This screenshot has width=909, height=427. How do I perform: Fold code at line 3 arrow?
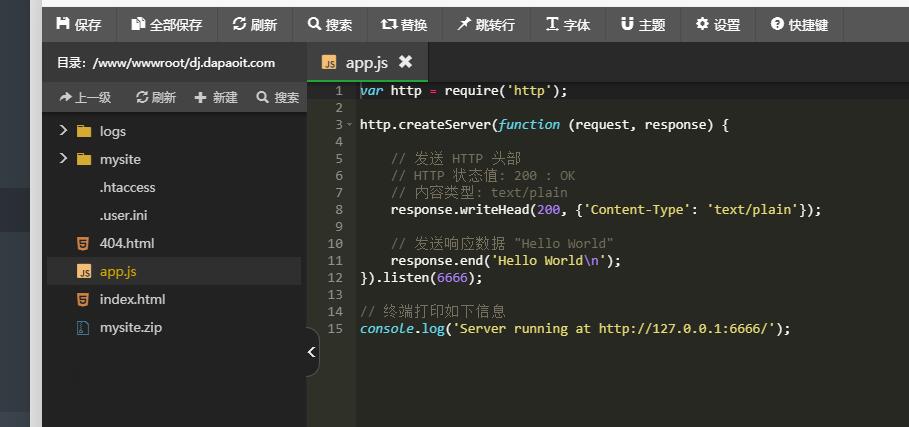[x=349, y=125]
